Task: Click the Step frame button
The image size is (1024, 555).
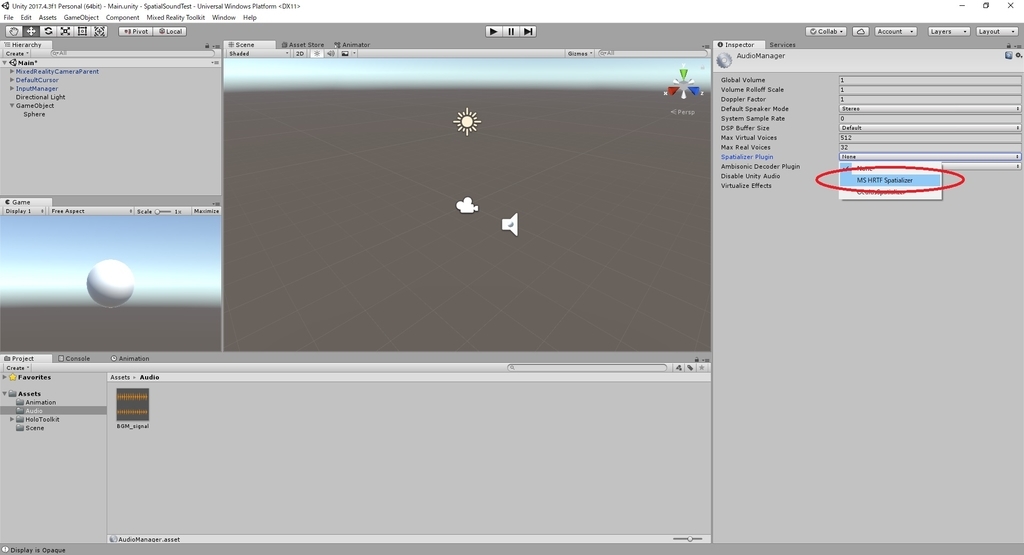Action: click(x=528, y=31)
